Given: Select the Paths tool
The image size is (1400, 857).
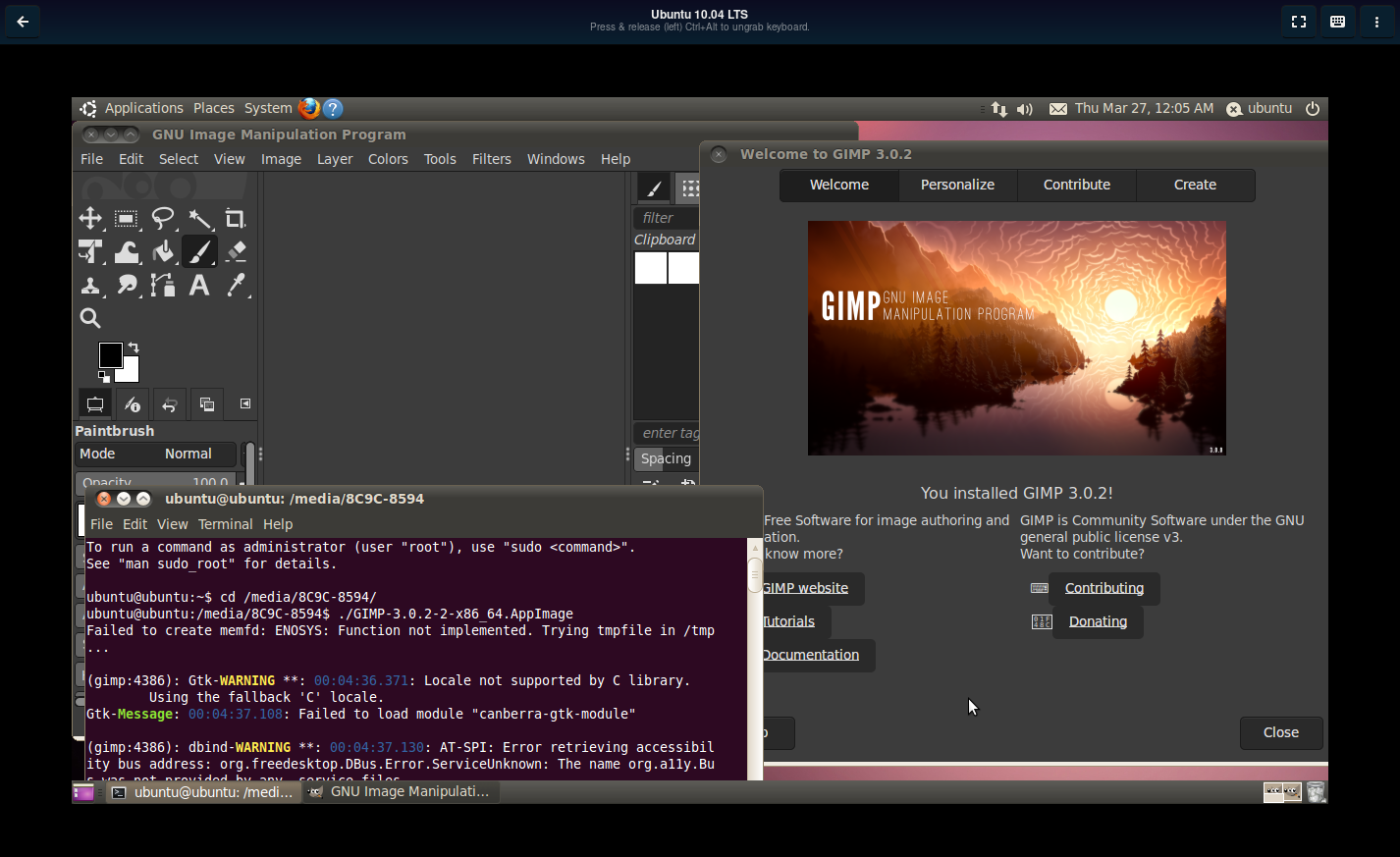Looking at the screenshot, I should pos(163,285).
